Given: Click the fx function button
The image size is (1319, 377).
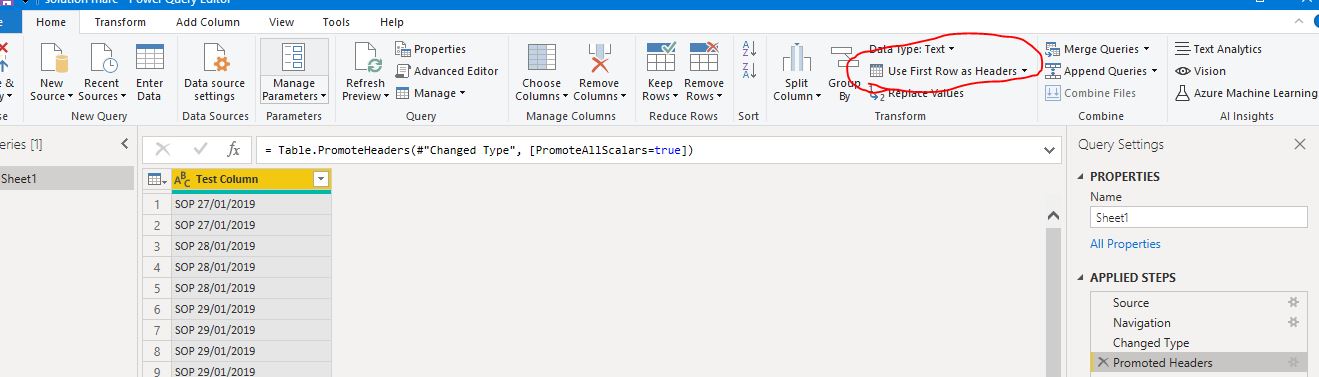Looking at the screenshot, I should [x=233, y=150].
